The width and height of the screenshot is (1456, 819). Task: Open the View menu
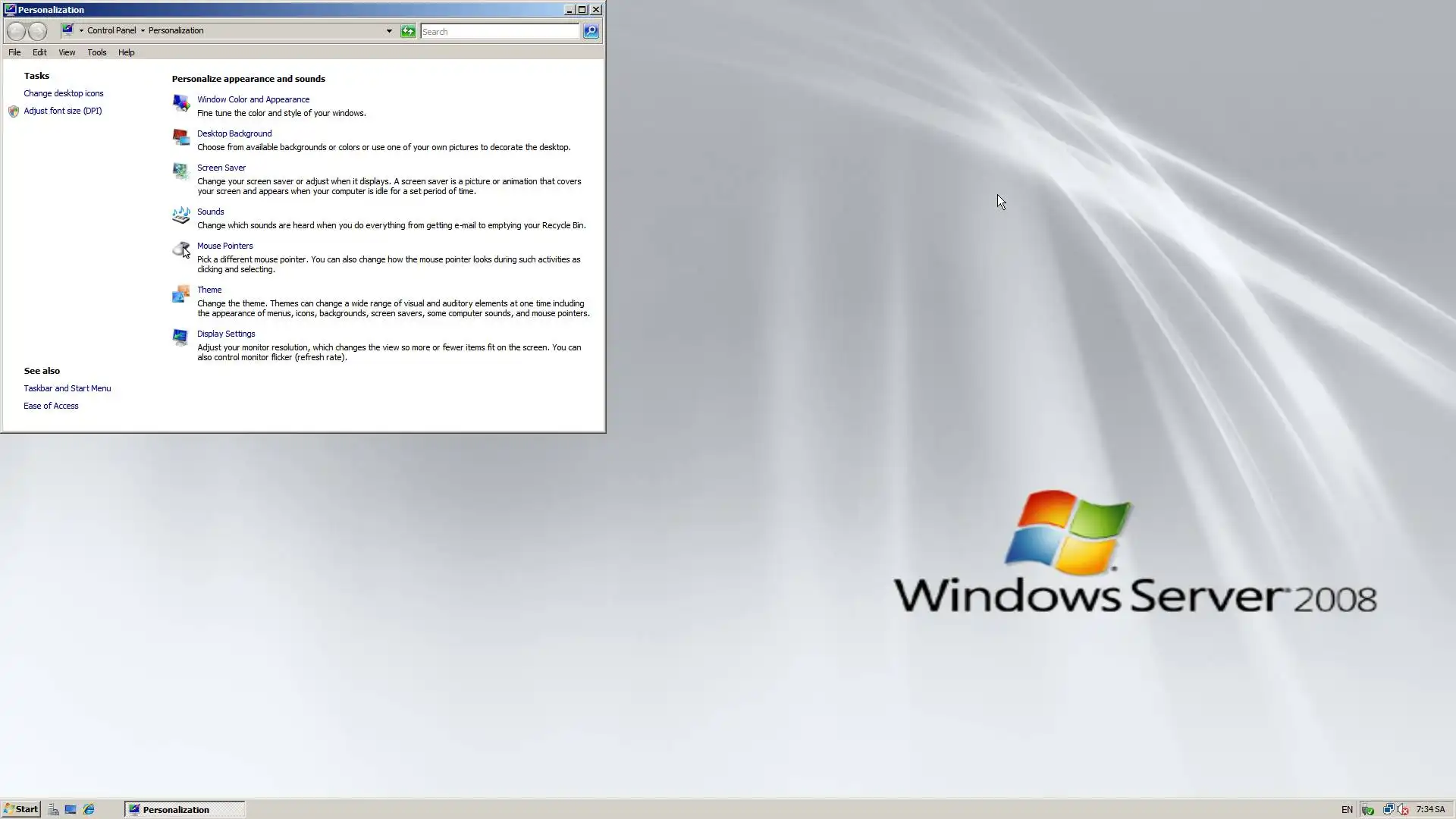pos(67,52)
